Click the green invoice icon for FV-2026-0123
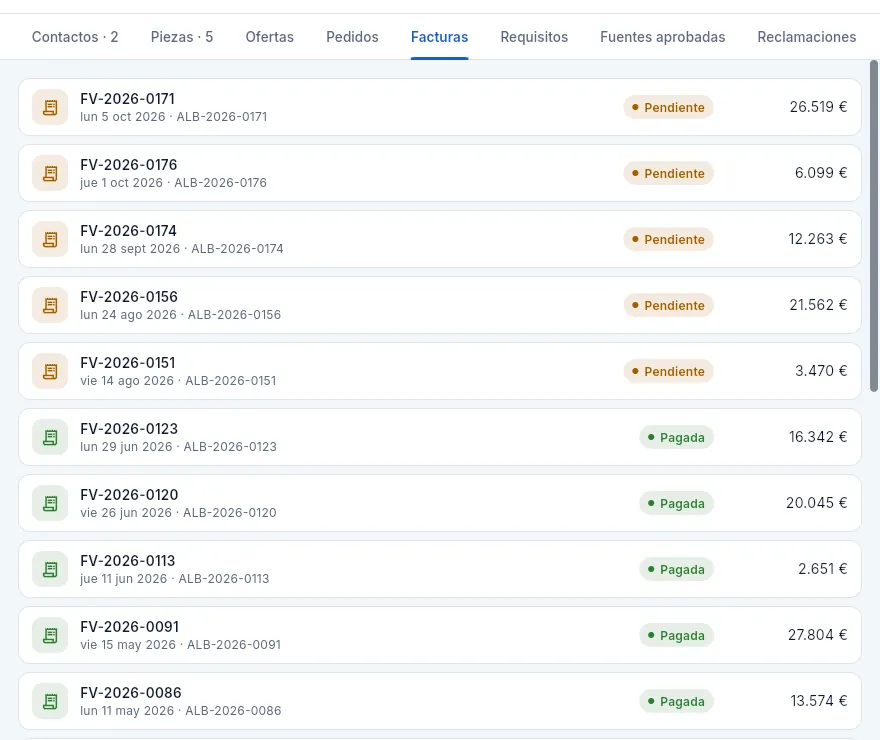880x740 pixels. (x=50, y=437)
